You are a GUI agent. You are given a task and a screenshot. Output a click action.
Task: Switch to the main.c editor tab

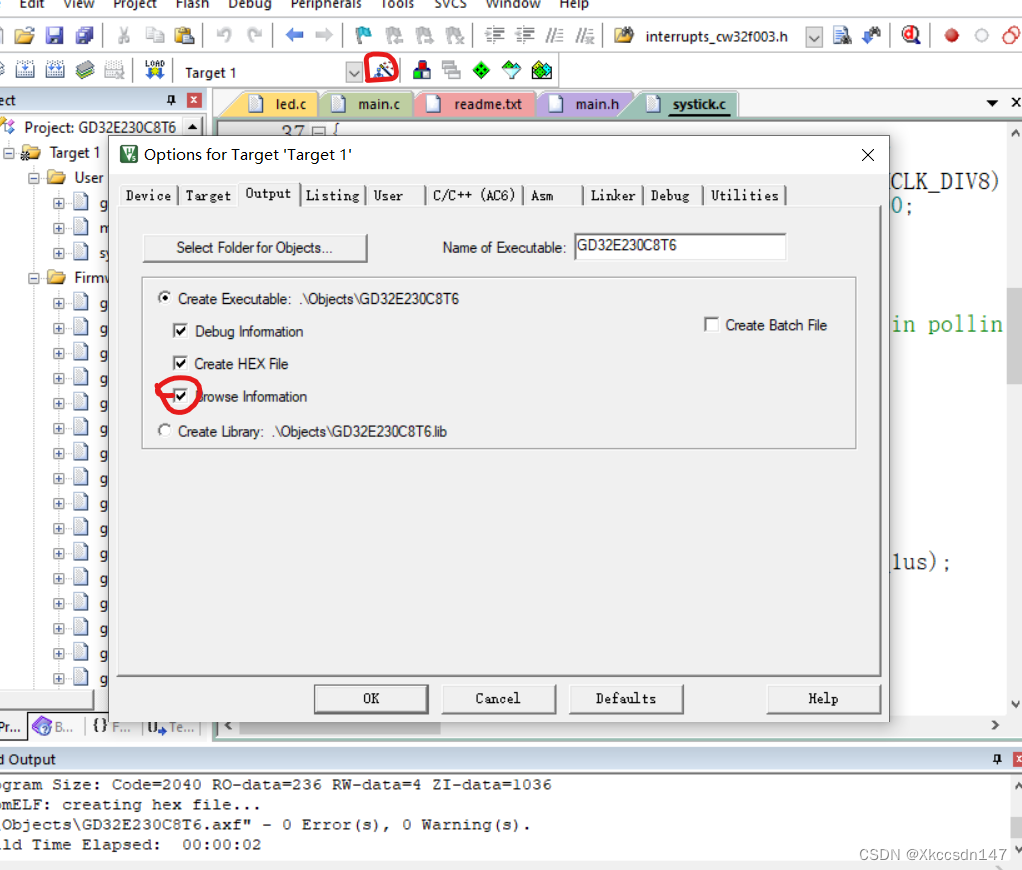pyautogui.click(x=370, y=104)
